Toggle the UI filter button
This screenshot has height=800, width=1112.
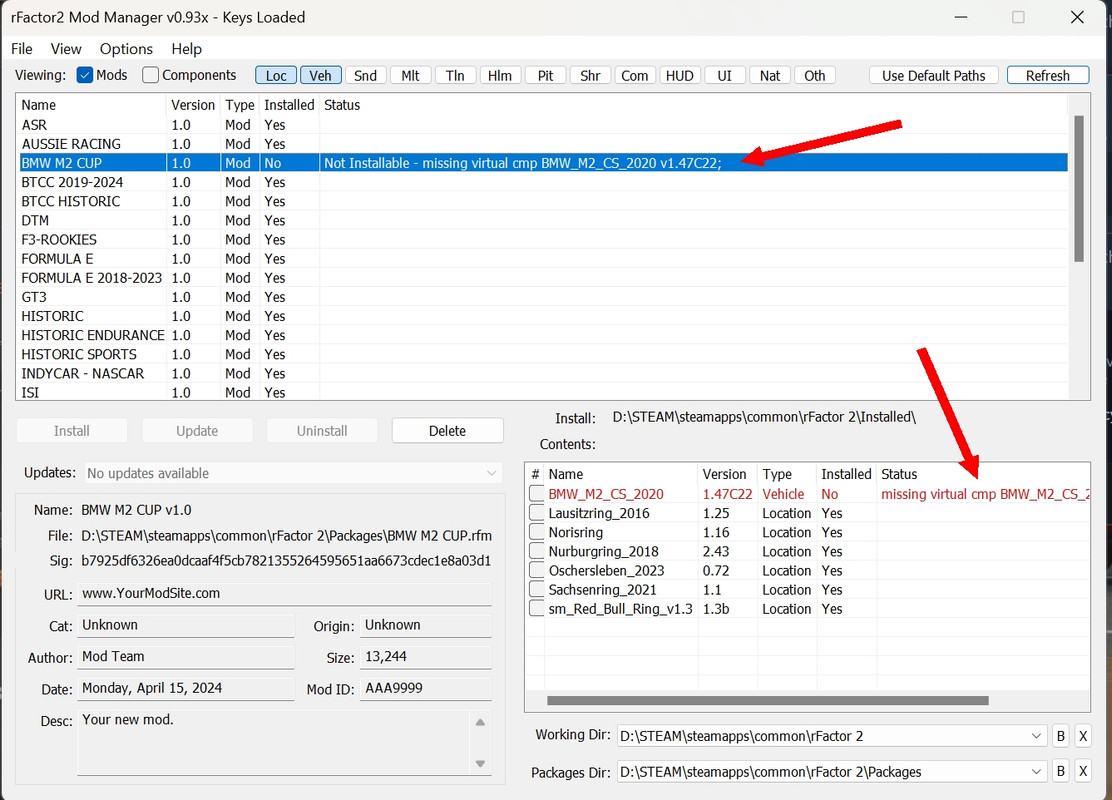[x=725, y=76]
